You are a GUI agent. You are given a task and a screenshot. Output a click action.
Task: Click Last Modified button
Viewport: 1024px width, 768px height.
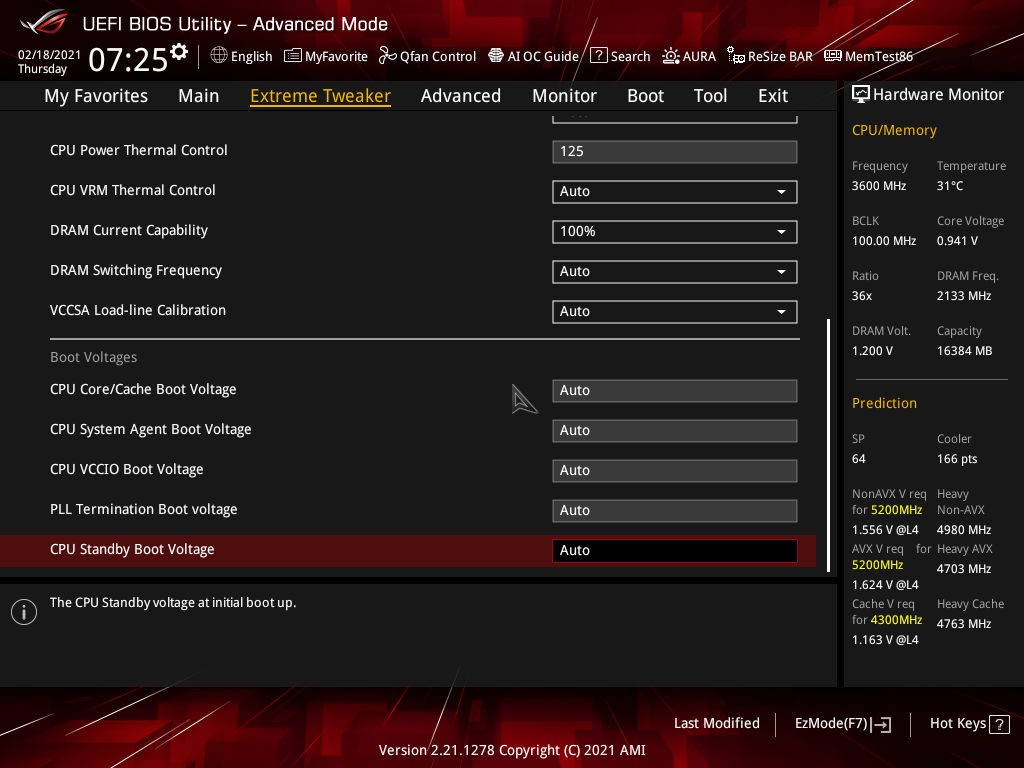pos(716,723)
